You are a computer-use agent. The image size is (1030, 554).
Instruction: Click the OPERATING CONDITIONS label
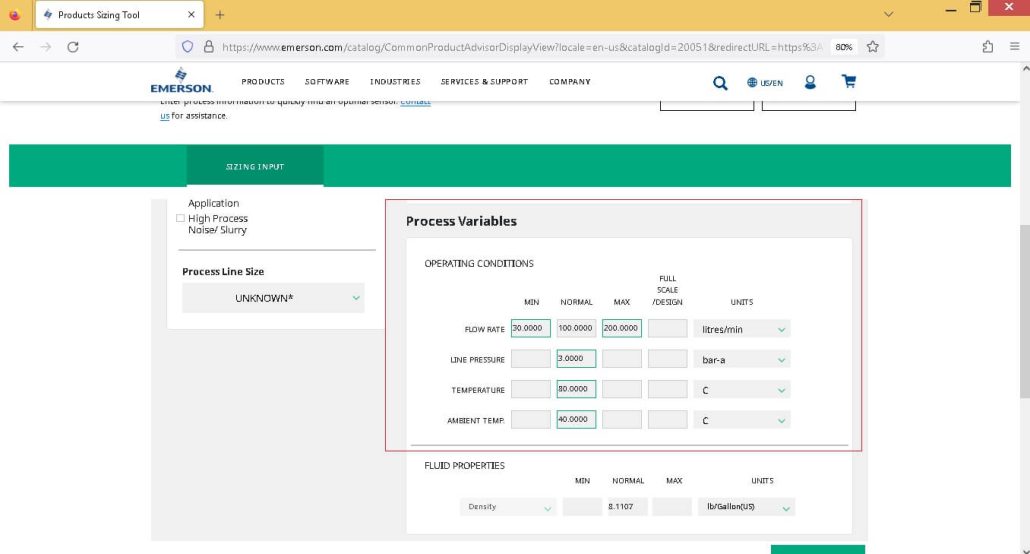click(x=479, y=264)
